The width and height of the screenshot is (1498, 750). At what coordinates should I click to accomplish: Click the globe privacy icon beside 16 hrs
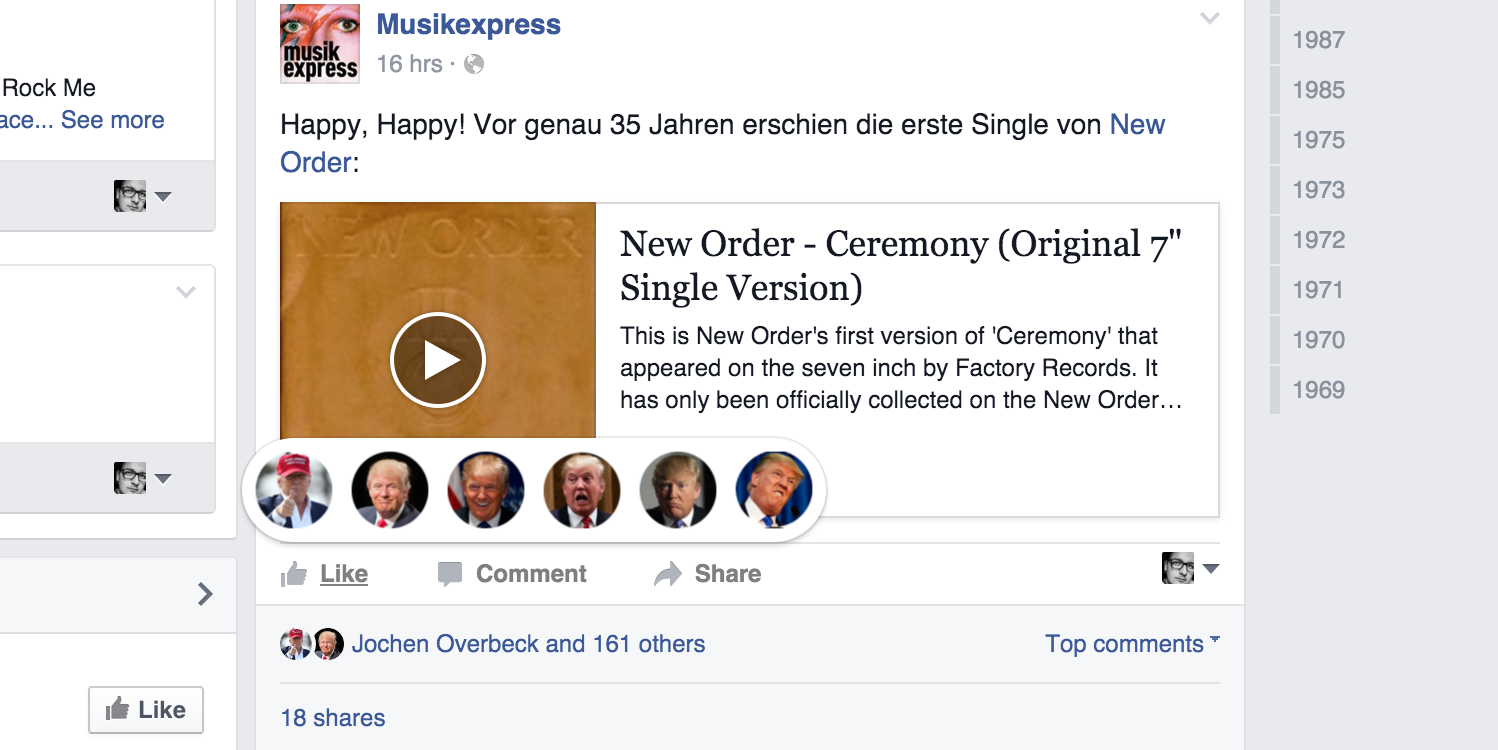pos(474,64)
